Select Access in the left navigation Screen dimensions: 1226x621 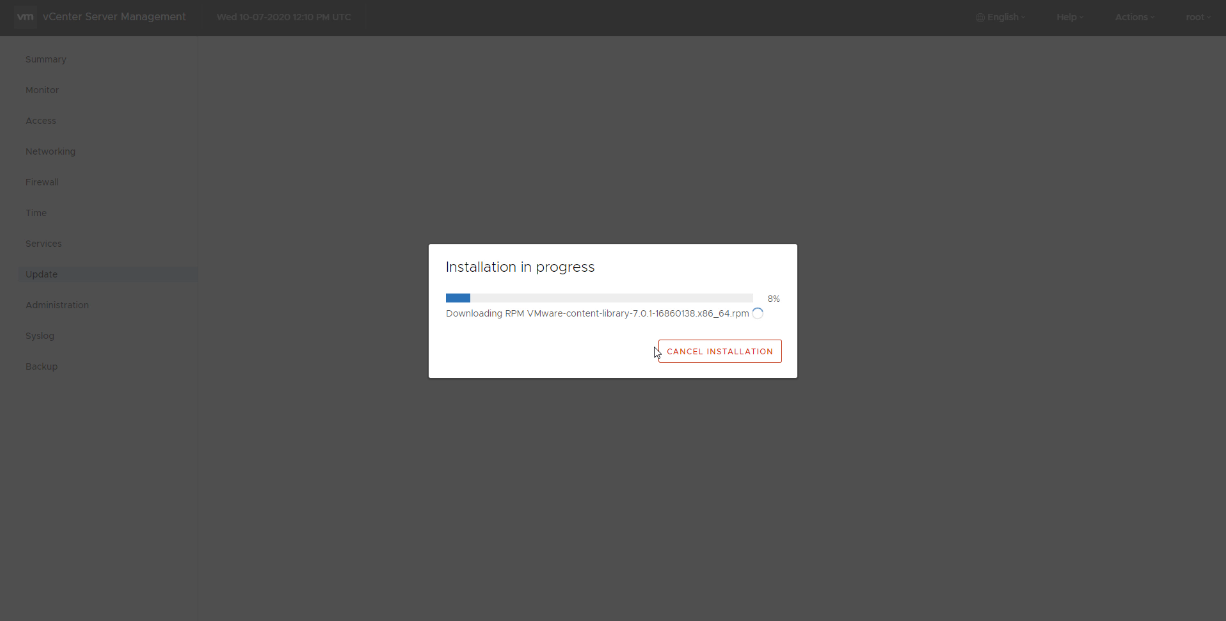[41, 121]
